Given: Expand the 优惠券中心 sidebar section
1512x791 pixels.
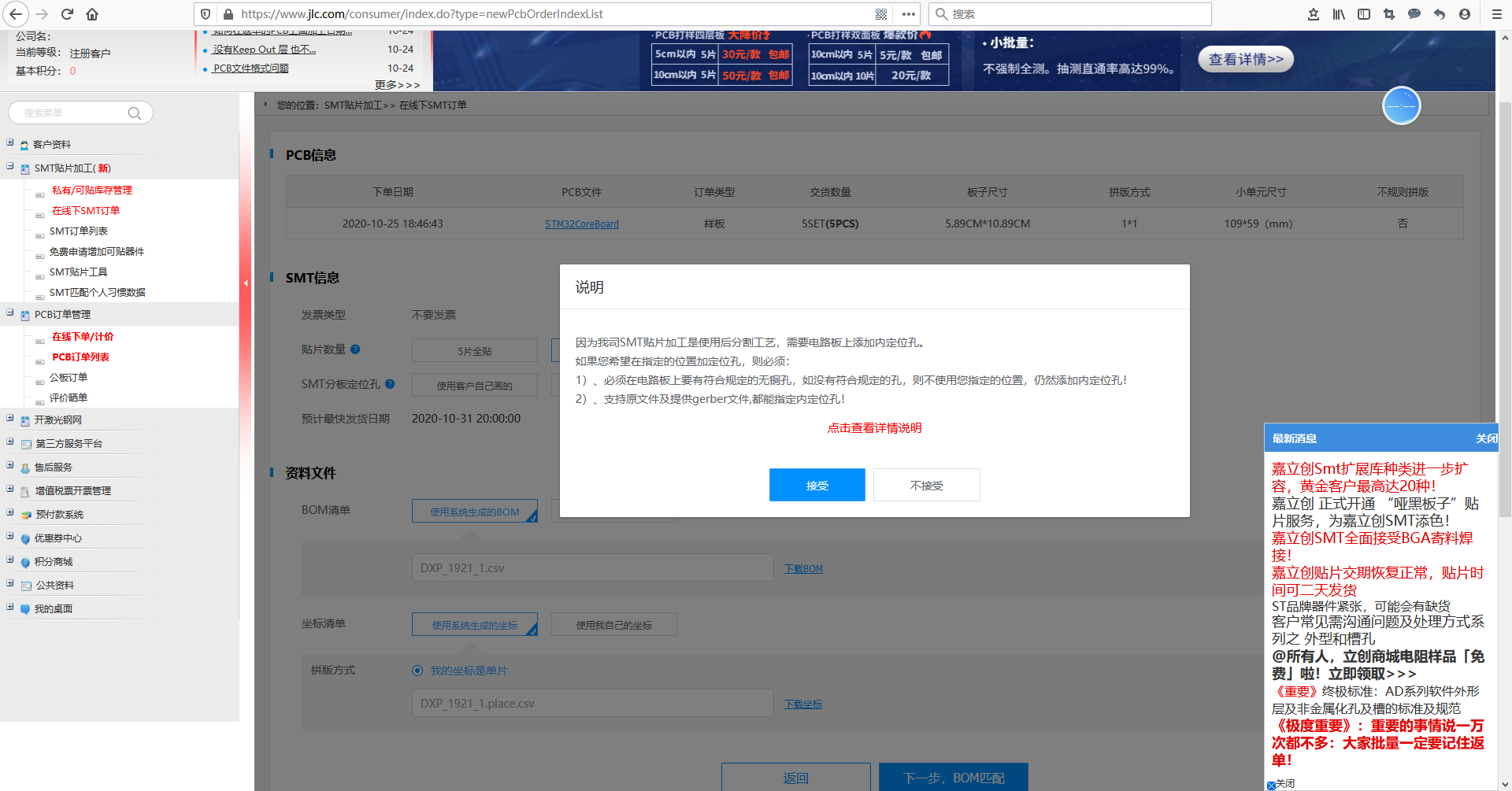Looking at the screenshot, I should click(x=9, y=538).
